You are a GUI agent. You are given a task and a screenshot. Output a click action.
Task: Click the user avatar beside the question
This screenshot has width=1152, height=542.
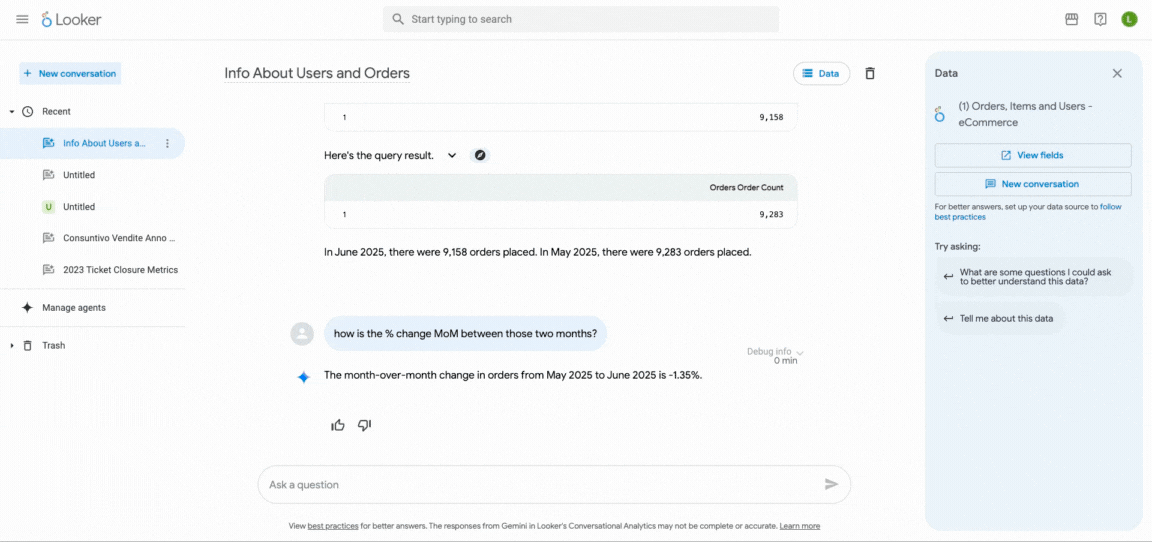[x=302, y=333]
